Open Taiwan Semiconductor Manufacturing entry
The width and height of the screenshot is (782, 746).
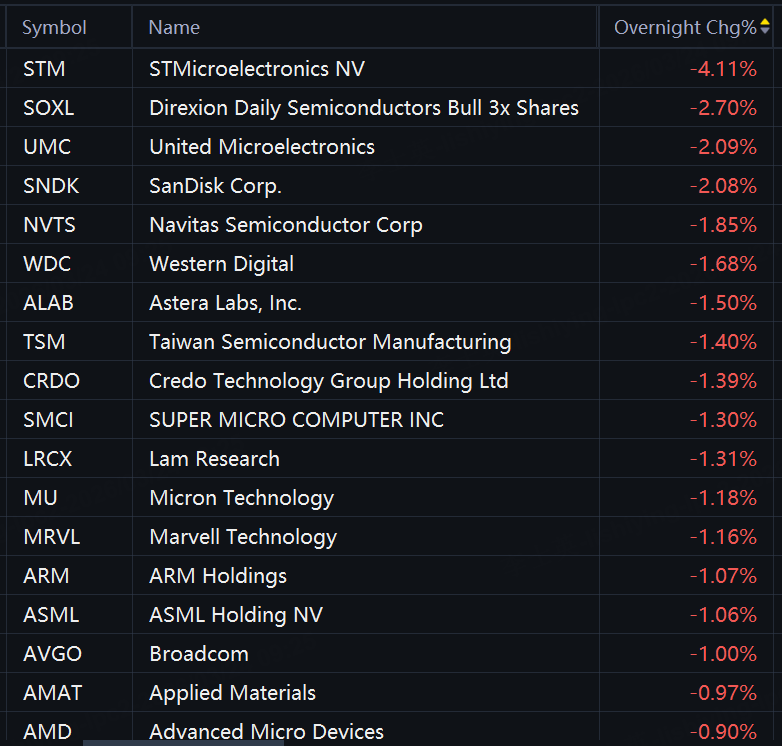tap(330, 342)
